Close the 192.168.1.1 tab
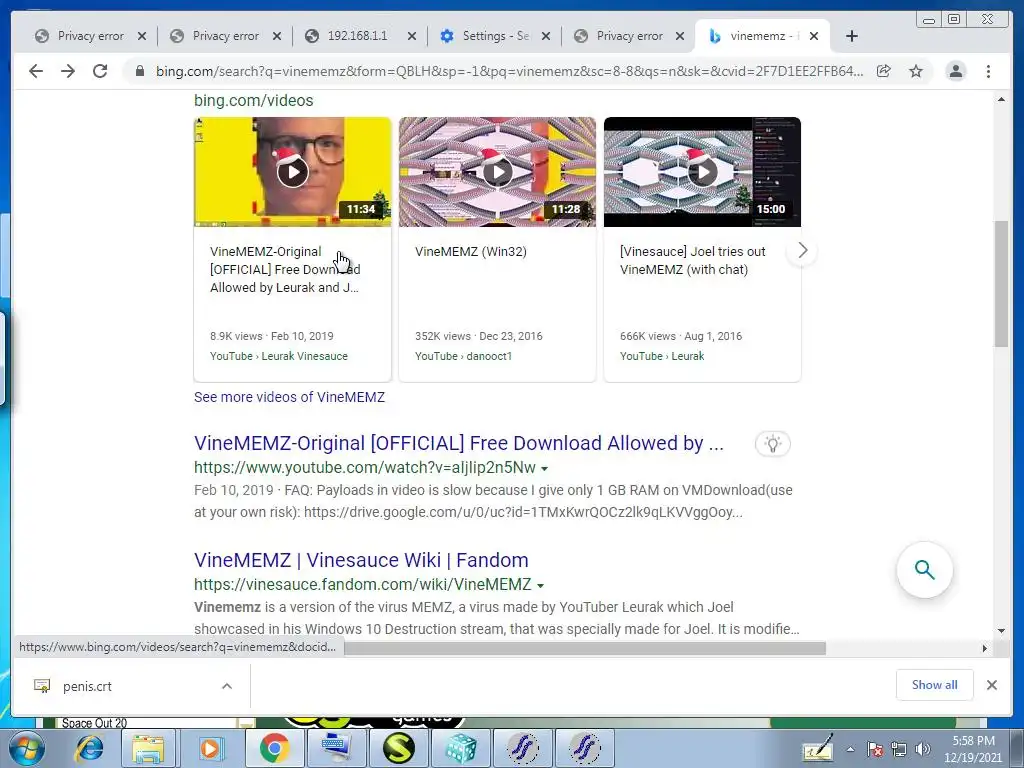The width and height of the screenshot is (1024, 768). coord(411,36)
